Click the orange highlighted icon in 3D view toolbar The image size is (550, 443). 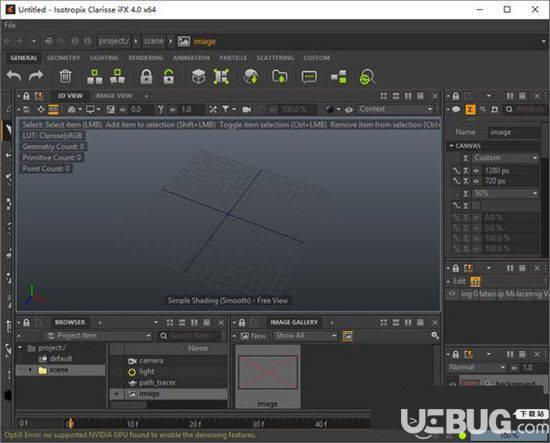pos(53,109)
